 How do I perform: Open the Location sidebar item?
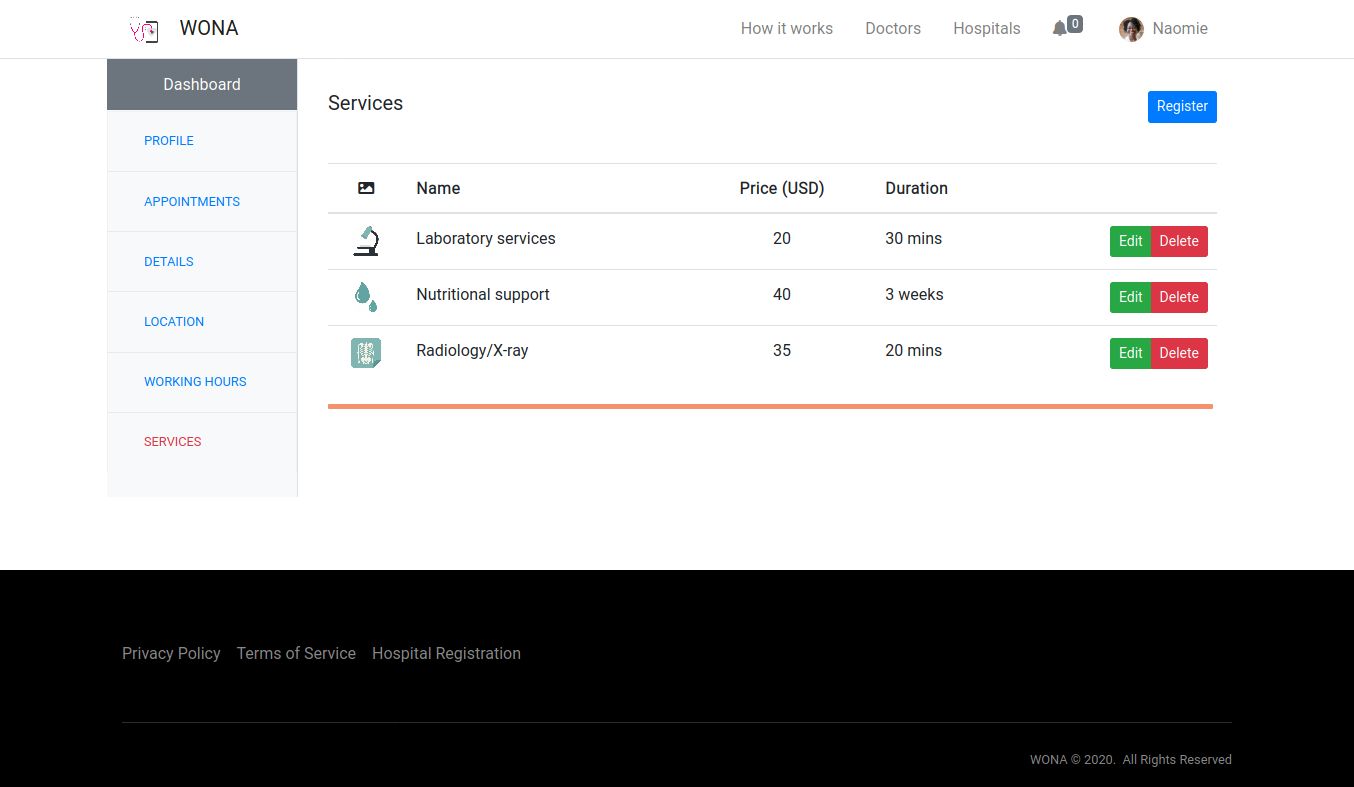tap(174, 321)
